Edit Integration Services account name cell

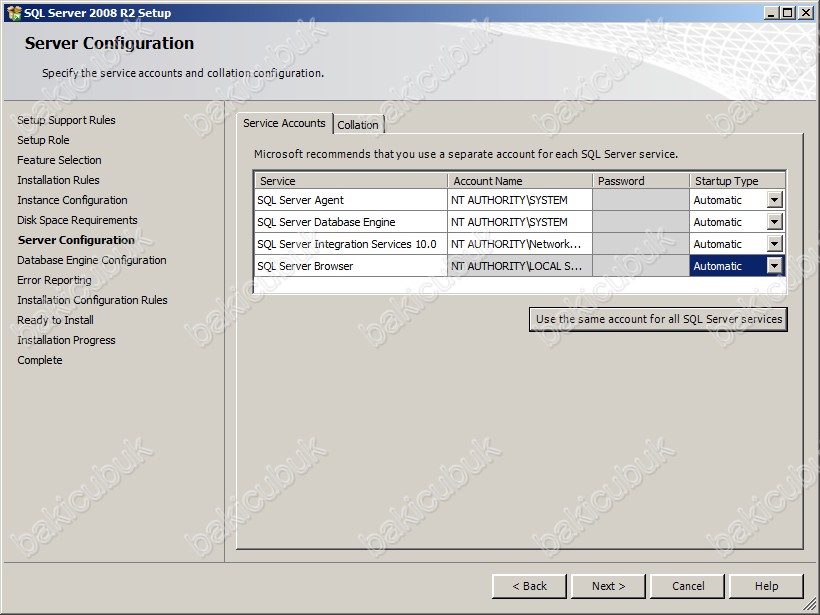[x=520, y=244]
